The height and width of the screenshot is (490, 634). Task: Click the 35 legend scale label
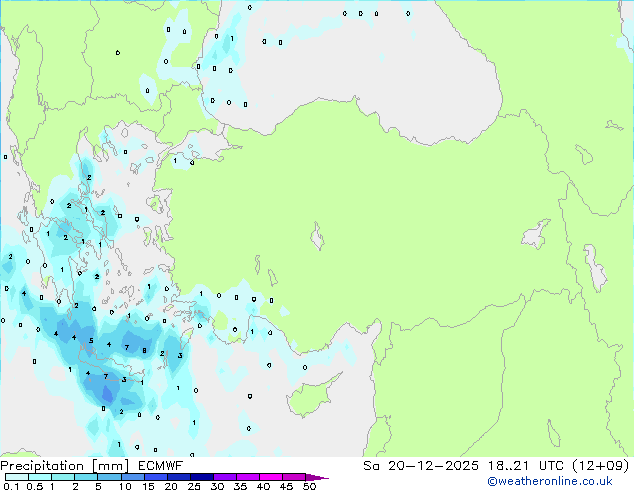tap(240, 486)
